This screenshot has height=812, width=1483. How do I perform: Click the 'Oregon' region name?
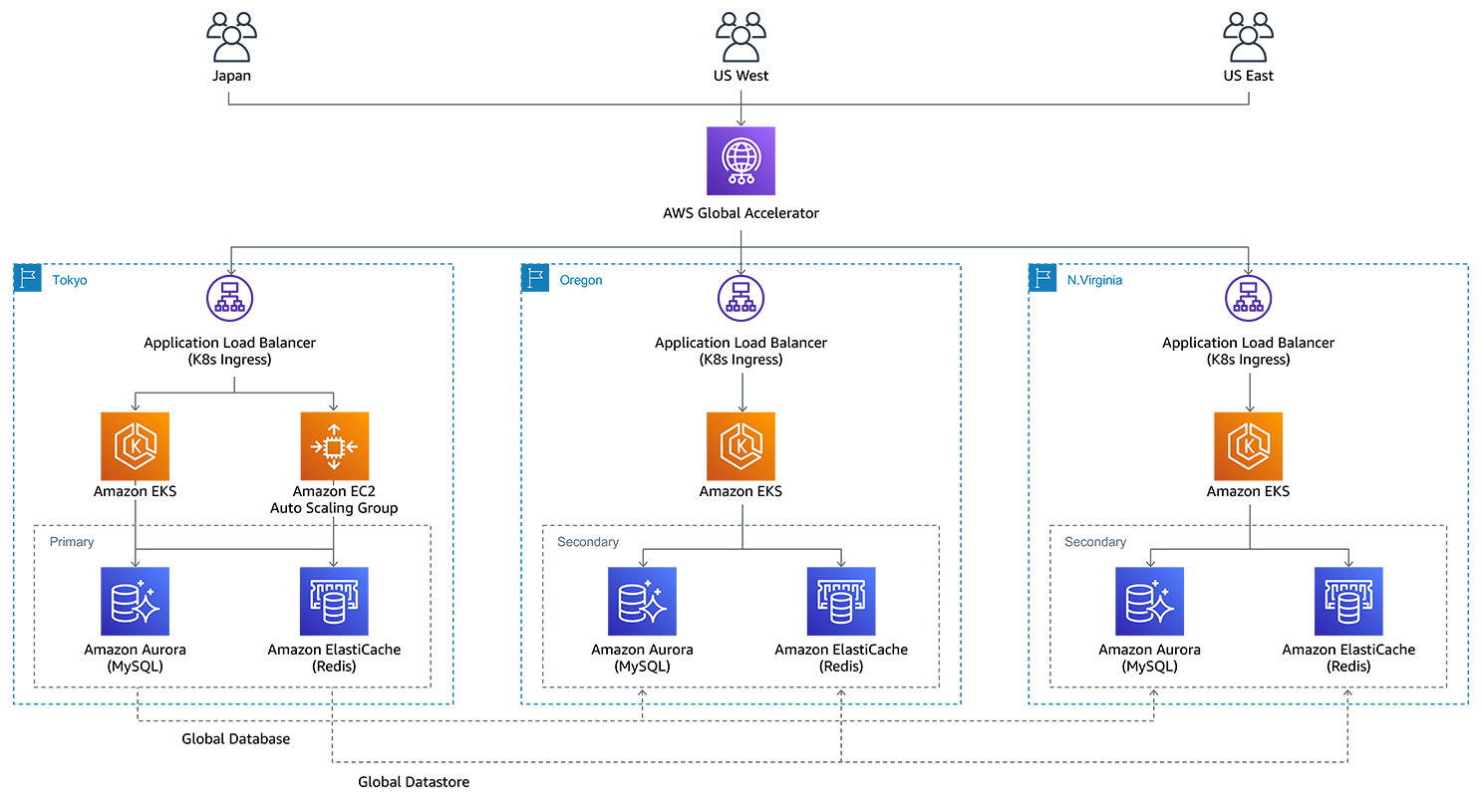pos(581,280)
